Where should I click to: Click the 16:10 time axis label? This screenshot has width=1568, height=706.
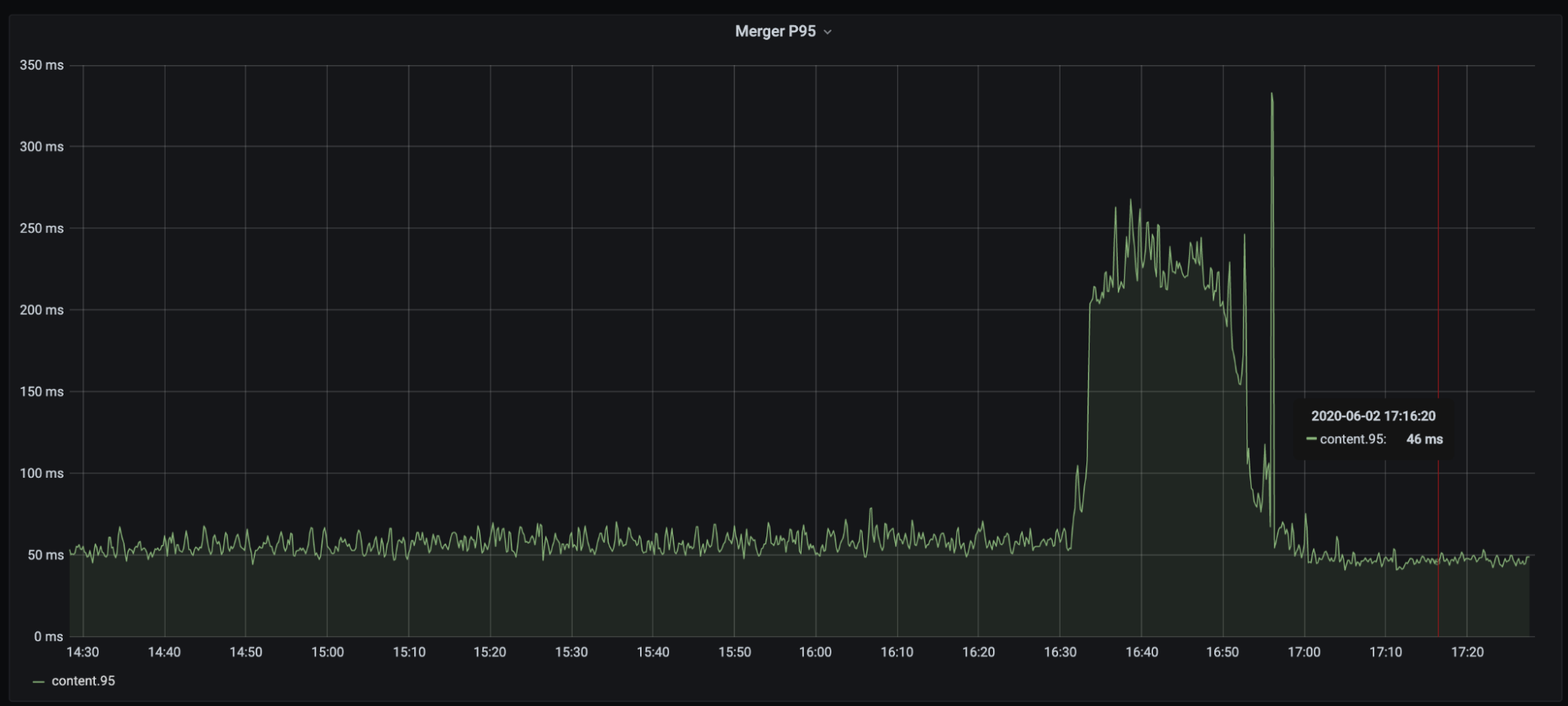(x=897, y=652)
